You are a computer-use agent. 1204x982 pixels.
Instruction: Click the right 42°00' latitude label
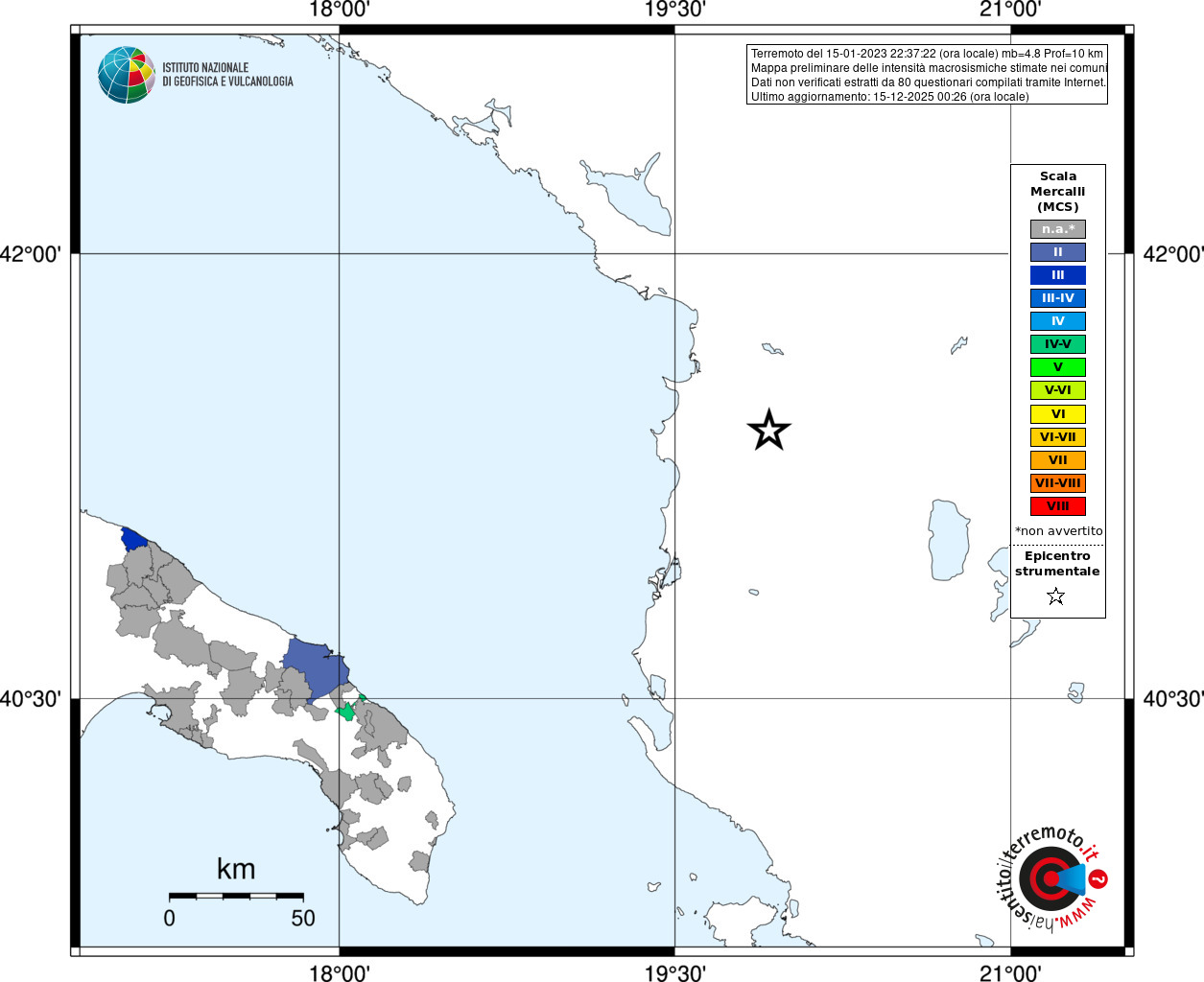[1172, 254]
